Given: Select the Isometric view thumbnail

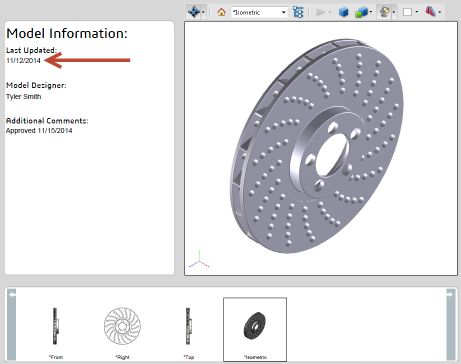Looking at the screenshot, I should [x=255, y=329].
